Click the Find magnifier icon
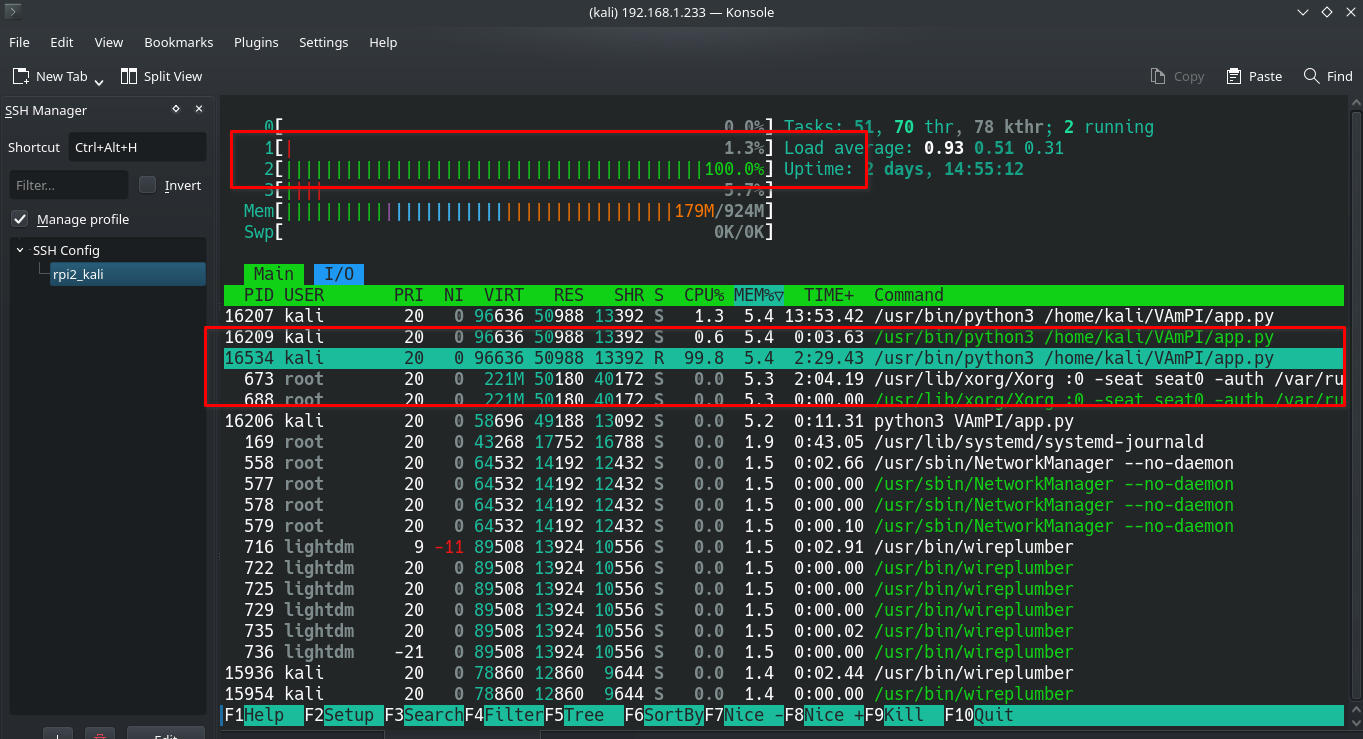 click(1312, 76)
